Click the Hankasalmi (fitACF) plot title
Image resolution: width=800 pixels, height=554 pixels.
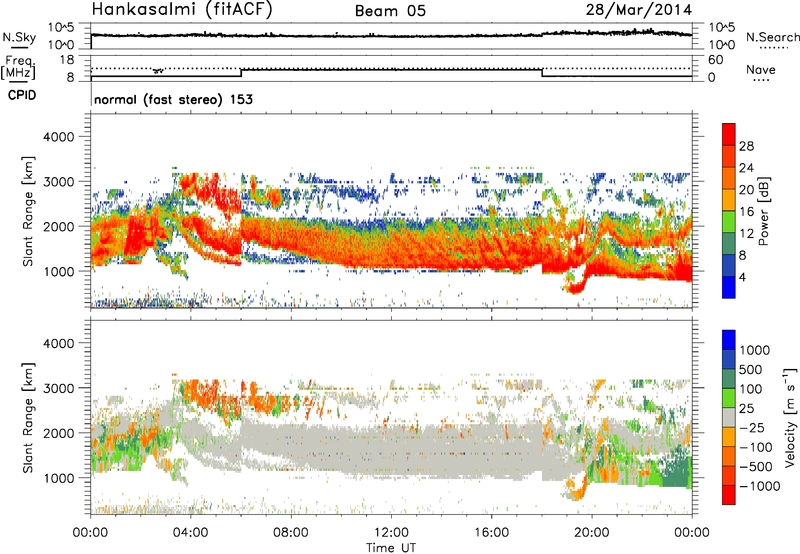tap(182, 9)
